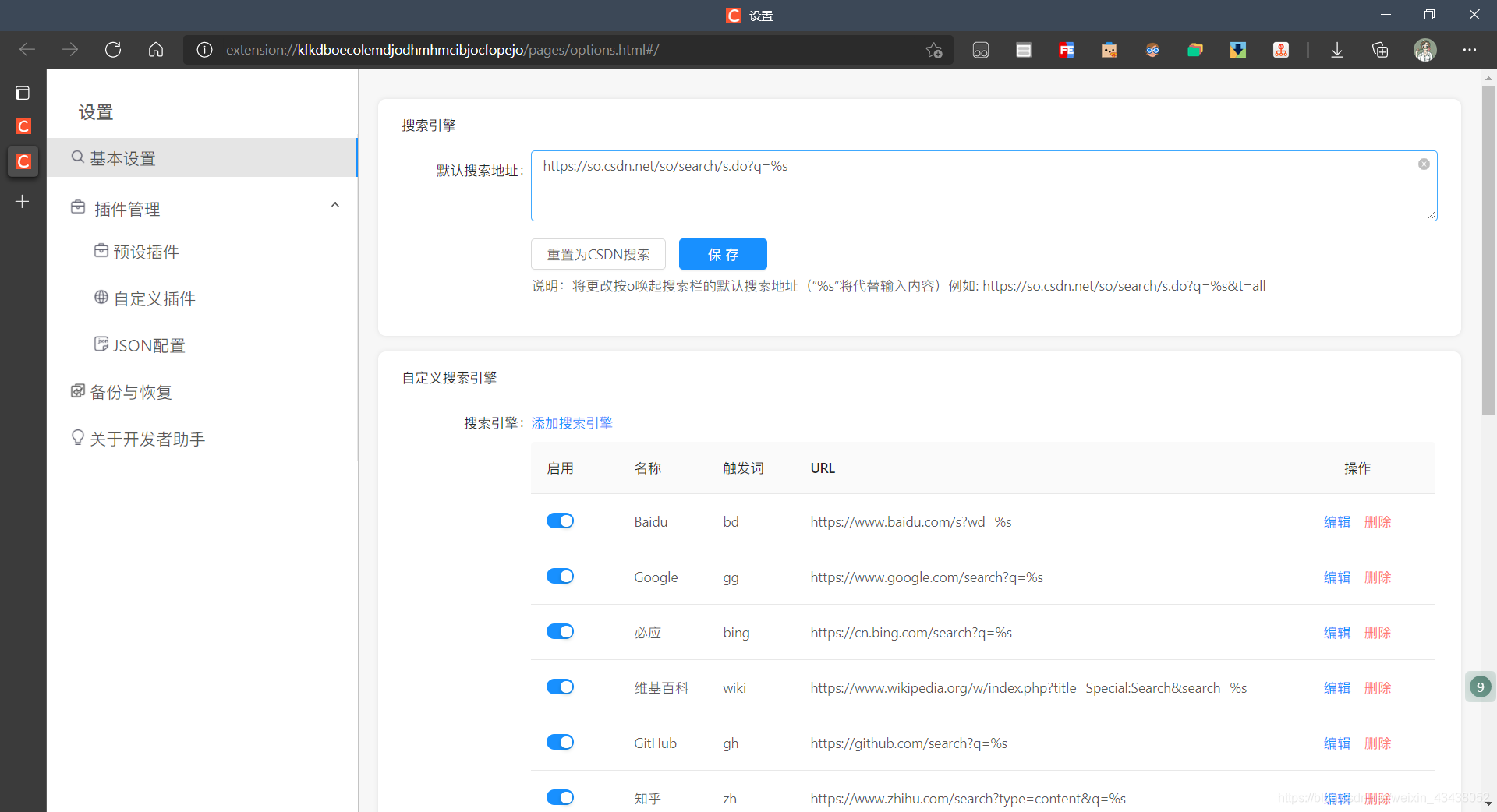Edit the Baidu search engine row
The image size is (1497, 812).
click(1336, 522)
